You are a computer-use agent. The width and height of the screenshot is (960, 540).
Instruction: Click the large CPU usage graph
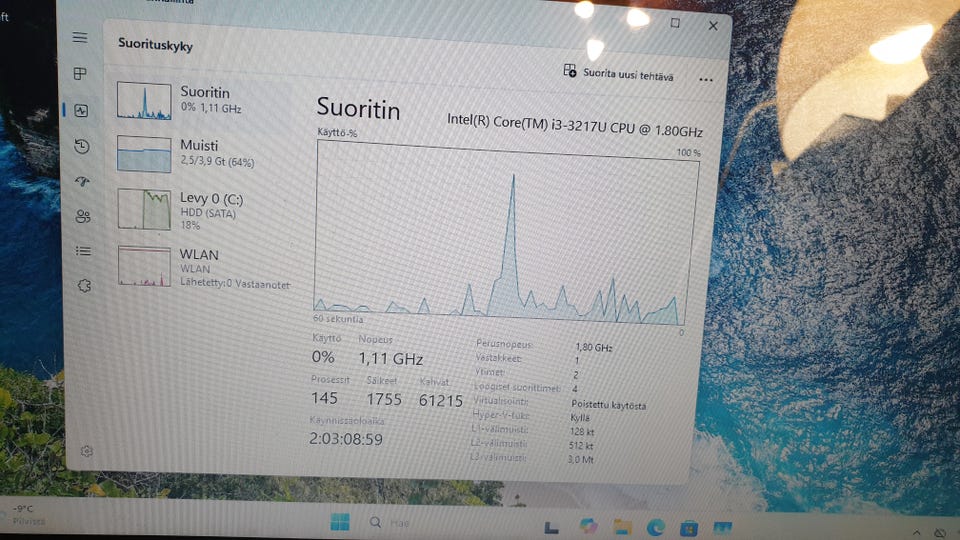click(x=506, y=234)
